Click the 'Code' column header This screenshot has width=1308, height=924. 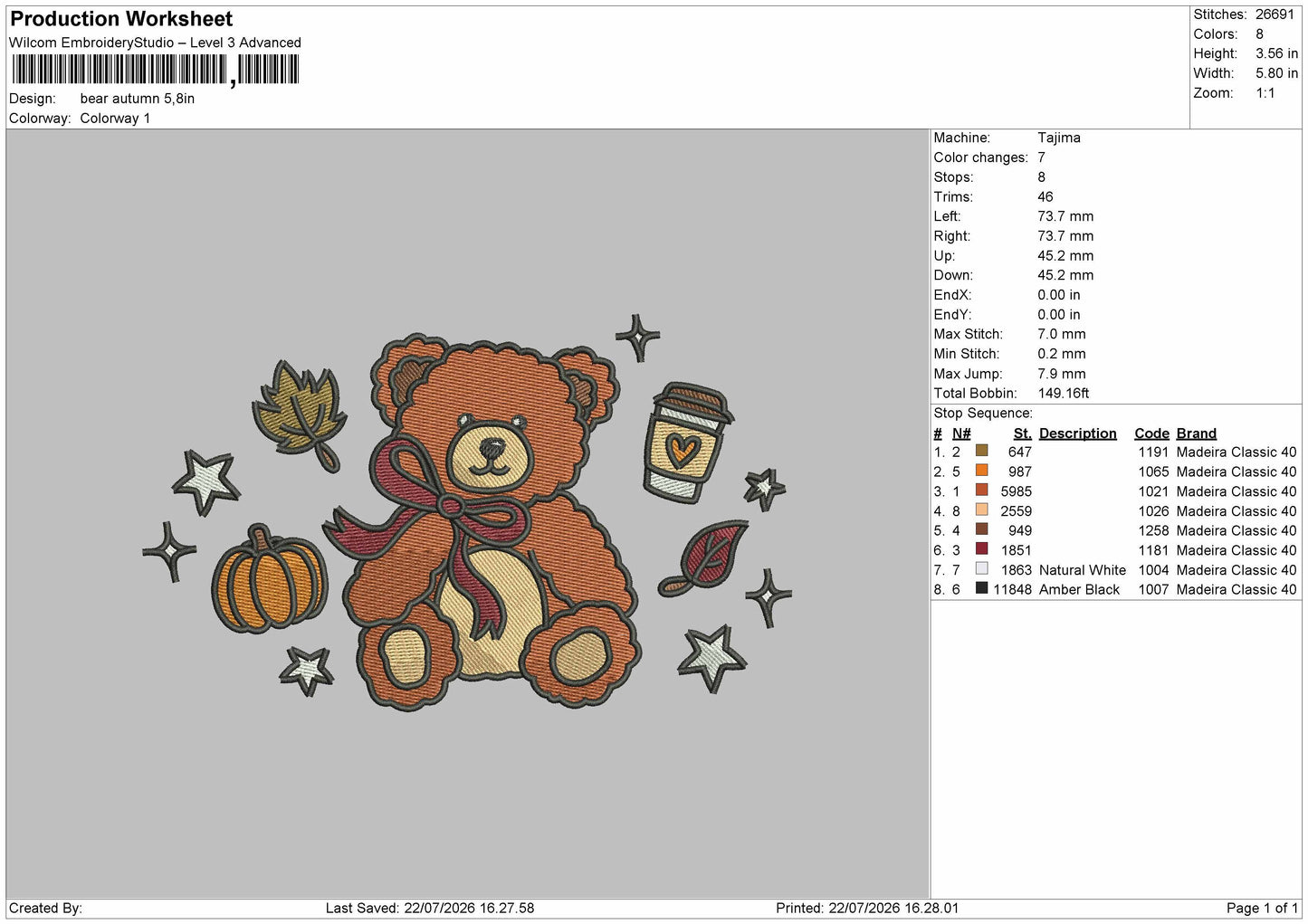(x=1151, y=433)
